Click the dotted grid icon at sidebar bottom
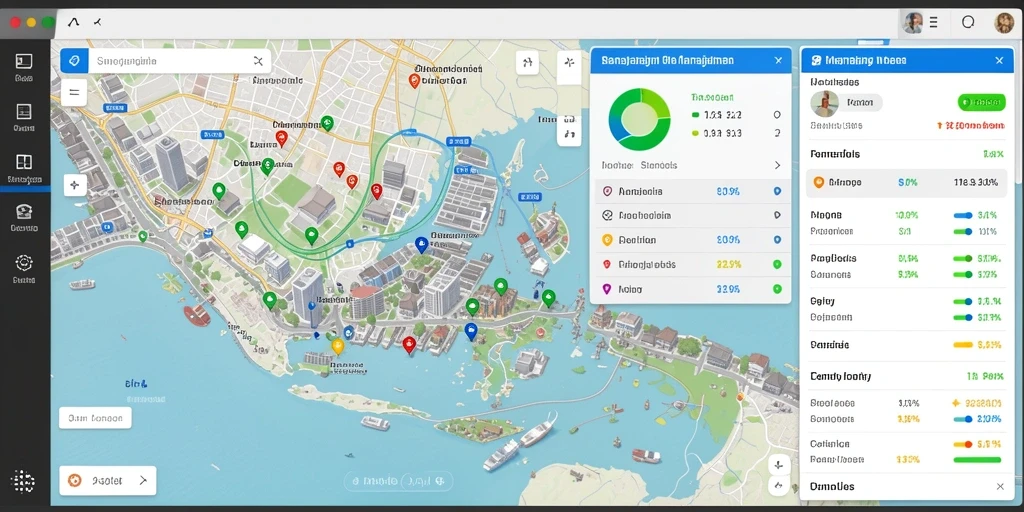 (23, 481)
